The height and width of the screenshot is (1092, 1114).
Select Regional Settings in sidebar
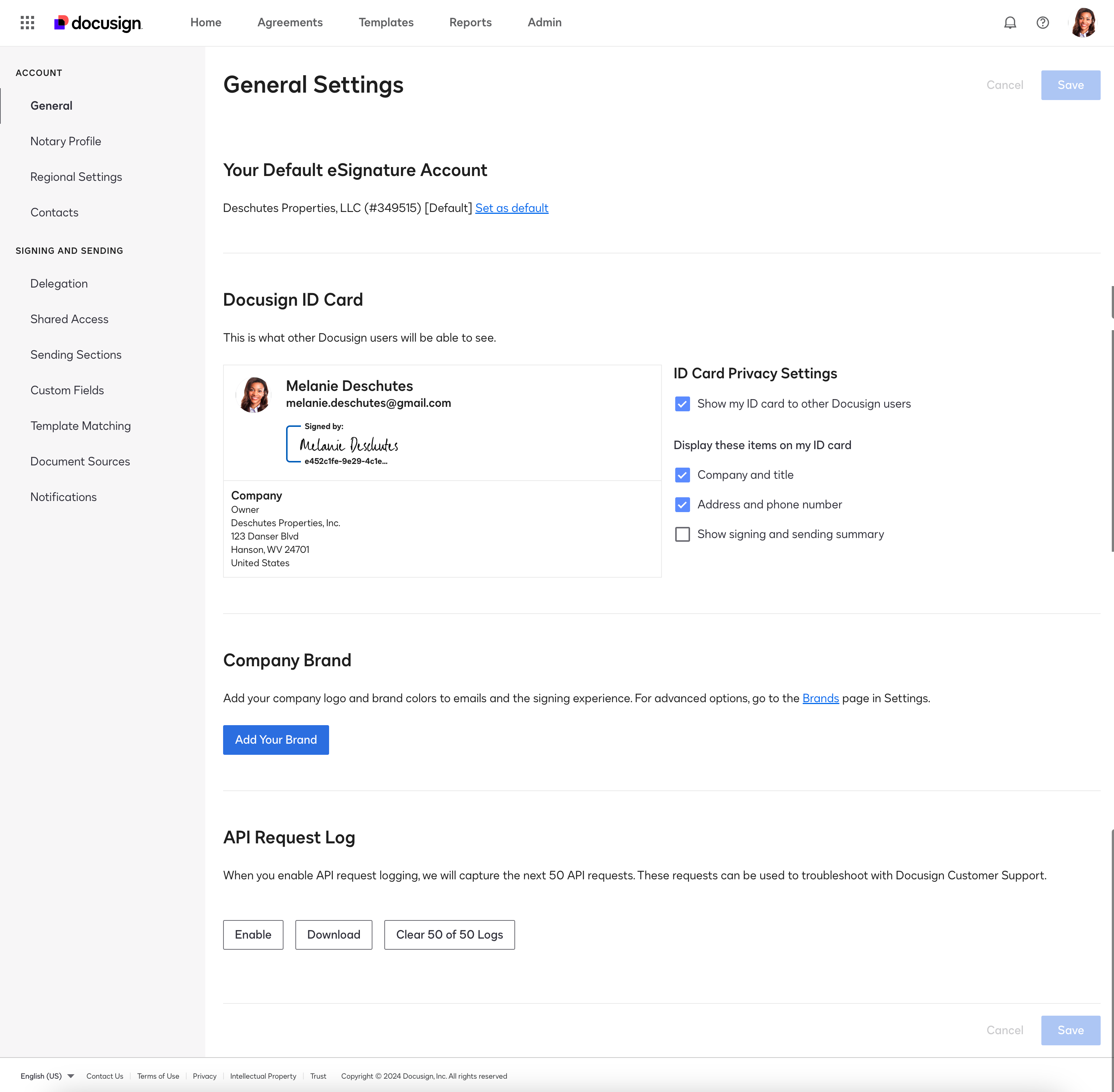76,177
